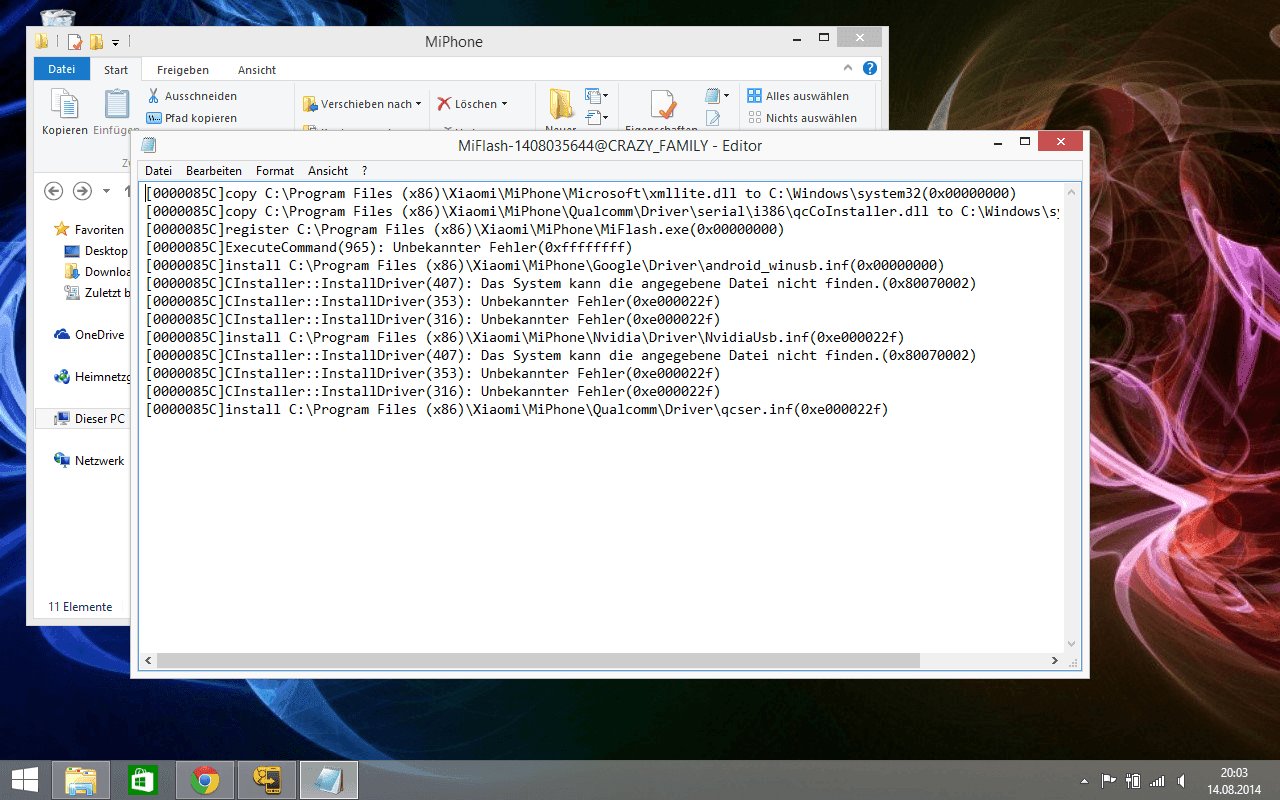Open the Datei tab in MiPhone Explorer

pos(62,69)
